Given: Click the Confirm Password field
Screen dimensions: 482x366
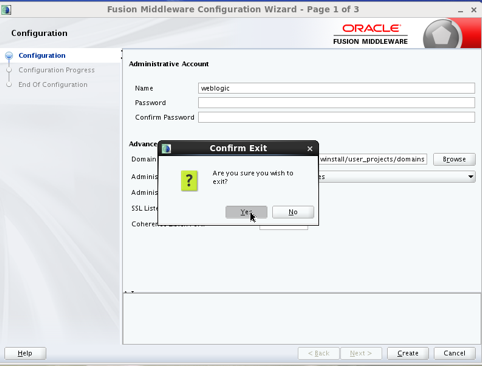Looking at the screenshot, I should coord(336,117).
